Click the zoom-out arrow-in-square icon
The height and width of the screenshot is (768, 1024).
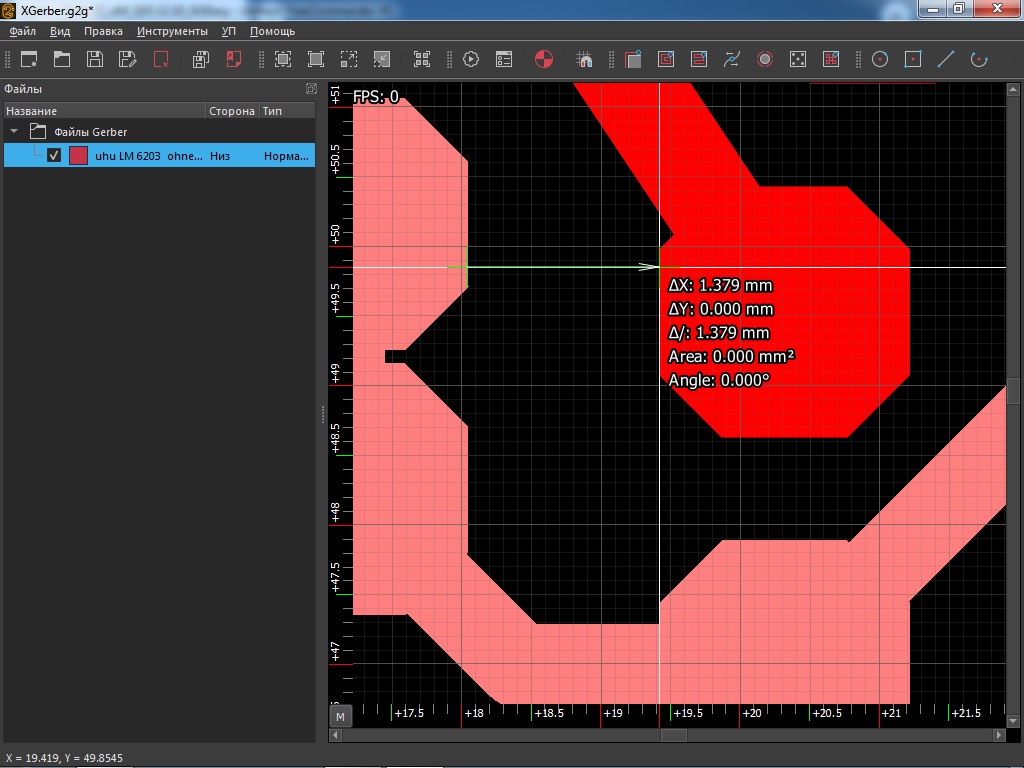point(382,59)
